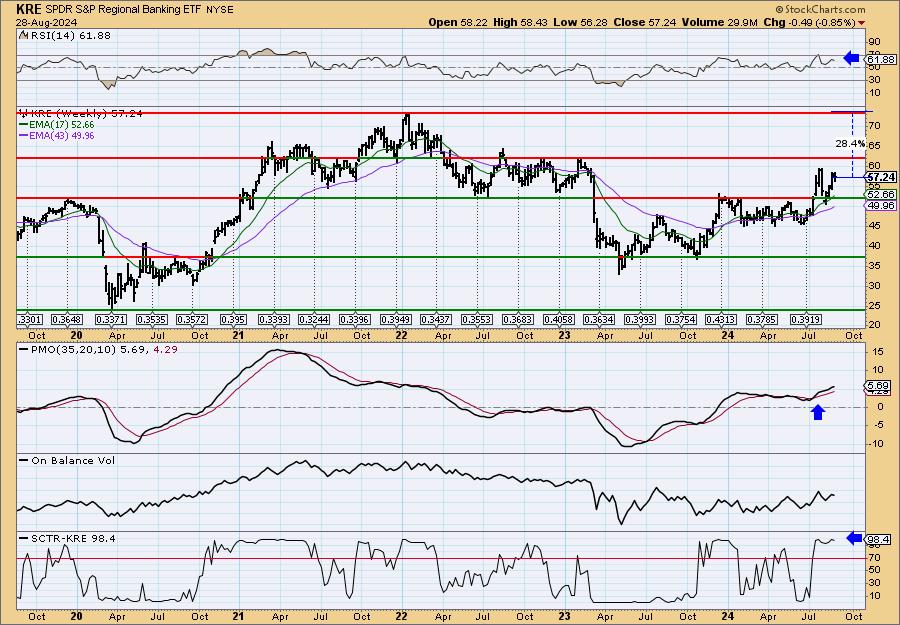Click the 0.3754 dividend value
This screenshot has height=625, width=900.
coord(681,319)
